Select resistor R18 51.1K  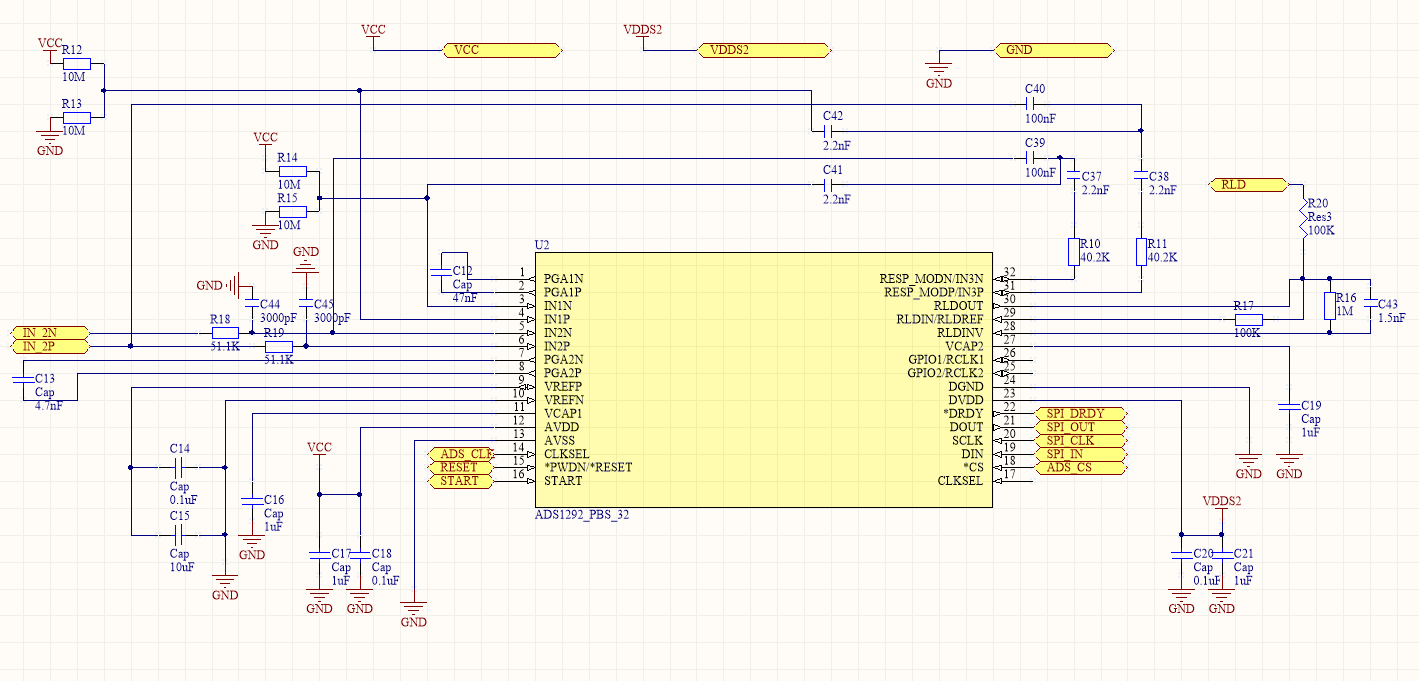pyautogui.click(x=224, y=333)
